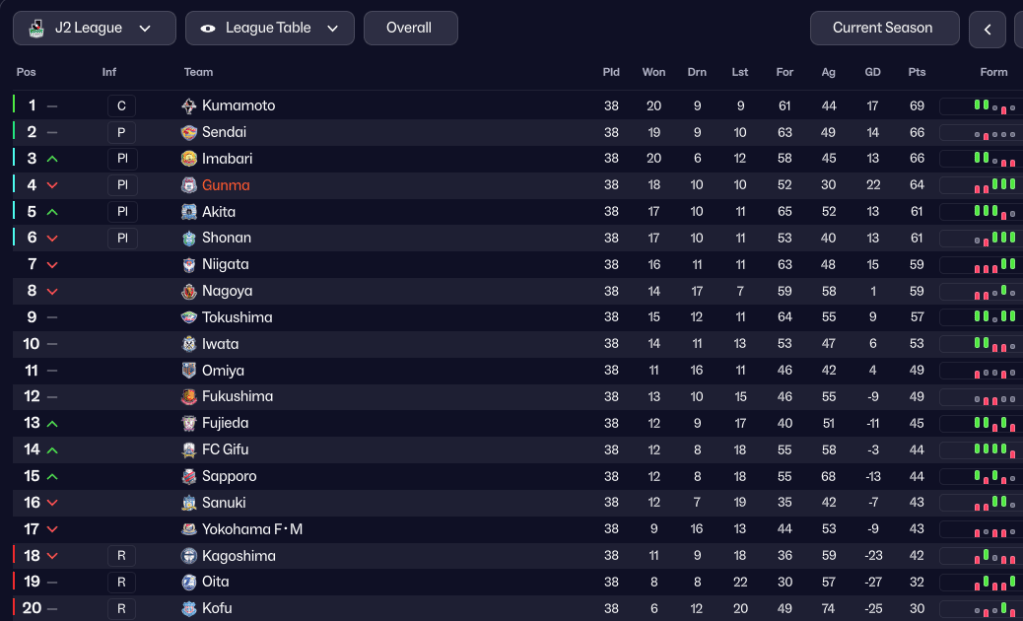Click the Kofu team crest icon

(x=189, y=608)
